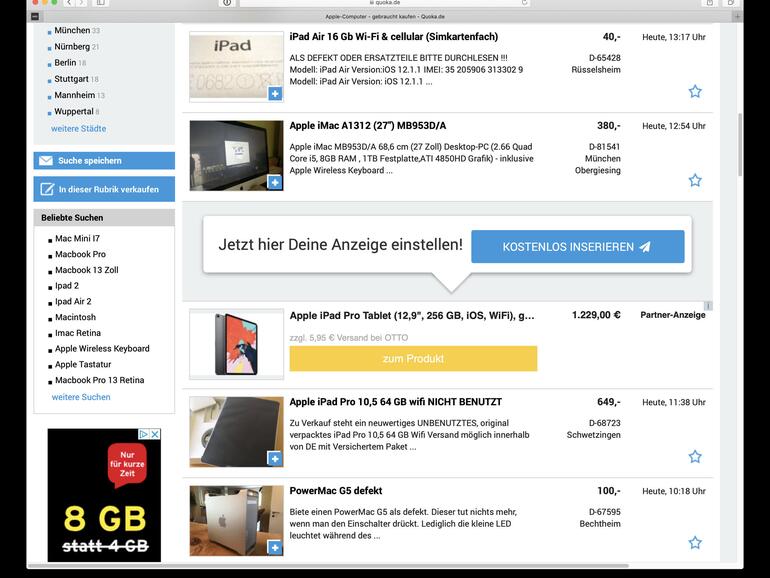Open Apple iPad Pro Tablet 12,9" partner listing title

click(x=412, y=316)
